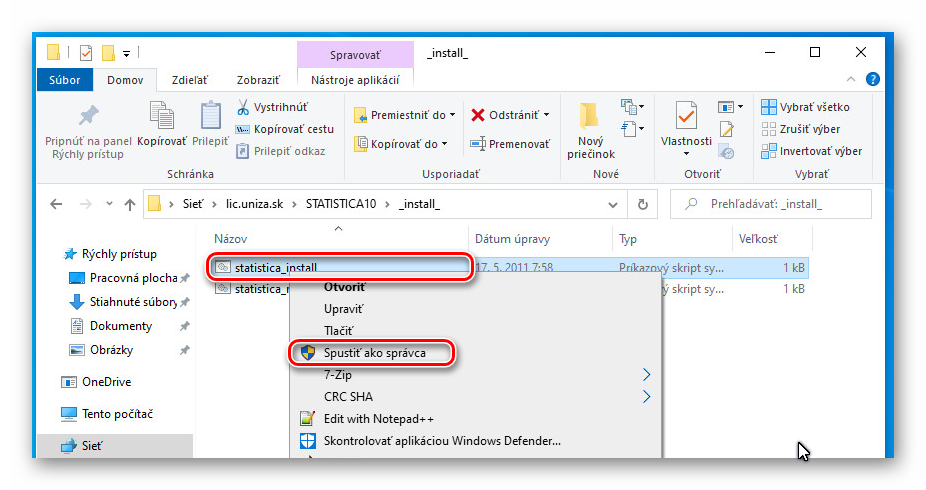The image size is (926, 490).
Task: Open the Súbor tab
Action: click(65, 80)
